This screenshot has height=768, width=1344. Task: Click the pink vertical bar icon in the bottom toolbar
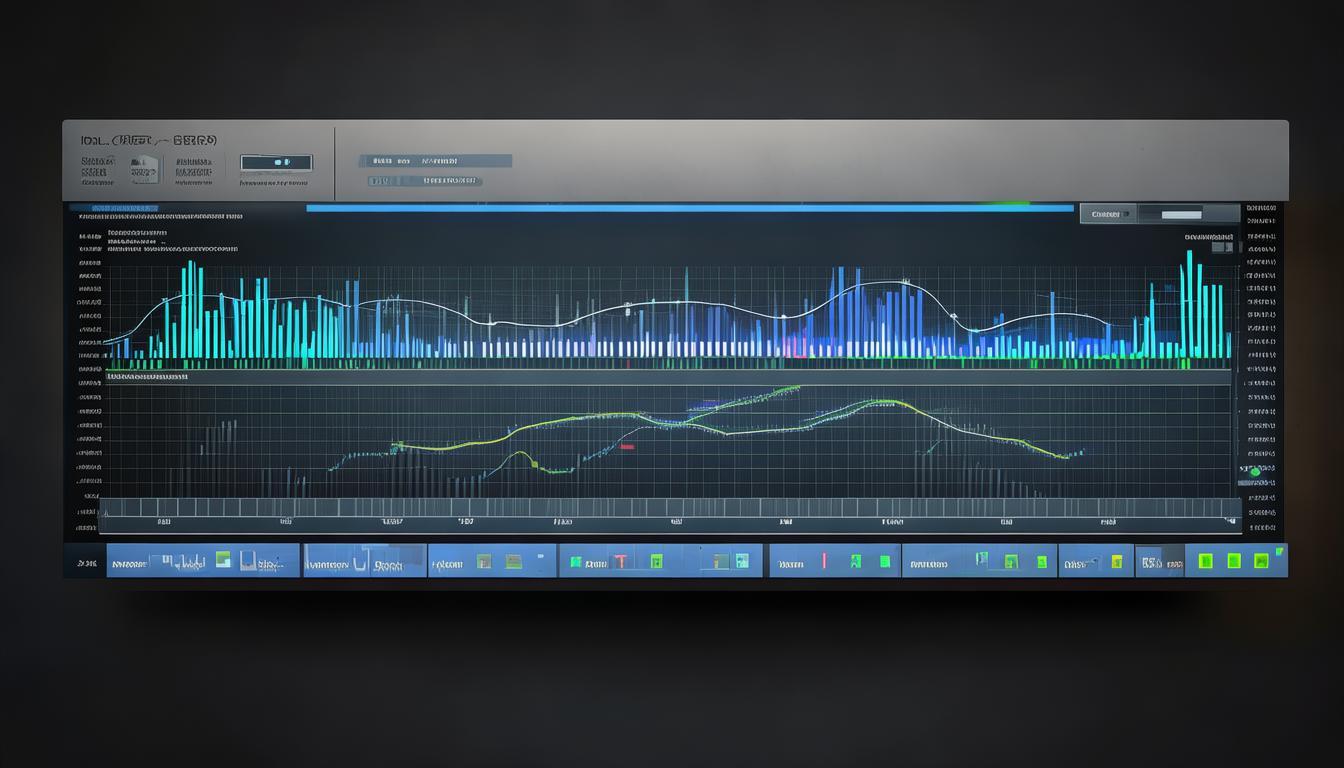824,562
